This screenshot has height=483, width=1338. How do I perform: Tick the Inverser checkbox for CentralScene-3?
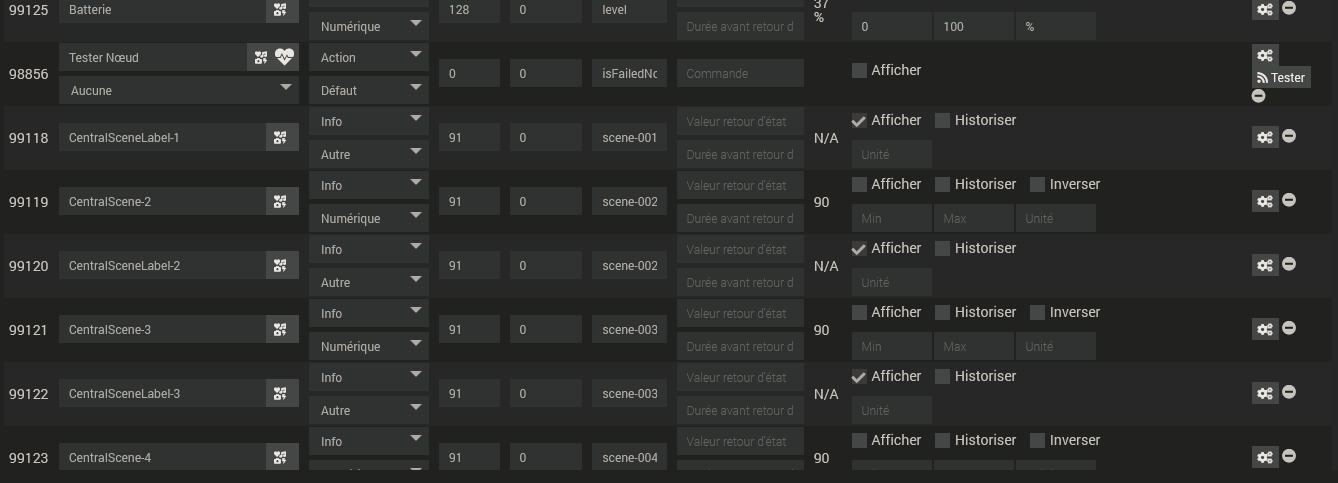[x=1037, y=313]
